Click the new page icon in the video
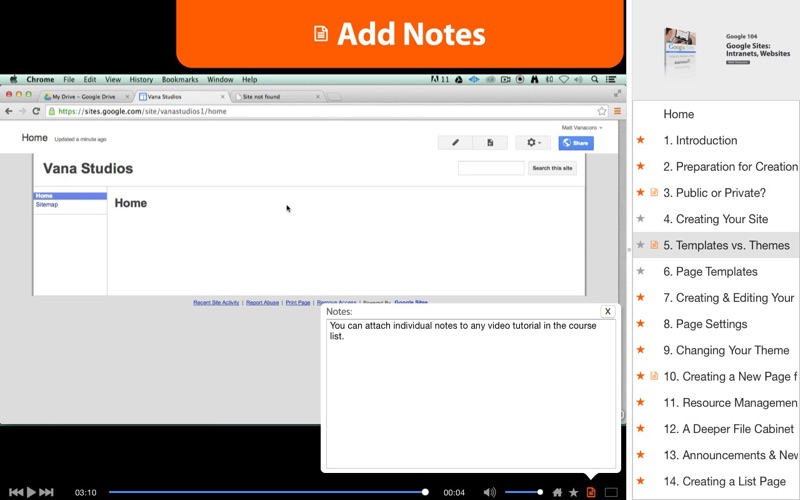The height and width of the screenshot is (500, 800). coord(490,142)
